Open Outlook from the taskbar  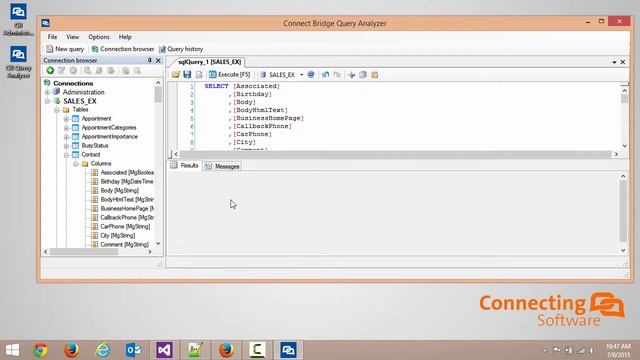tap(133, 350)
